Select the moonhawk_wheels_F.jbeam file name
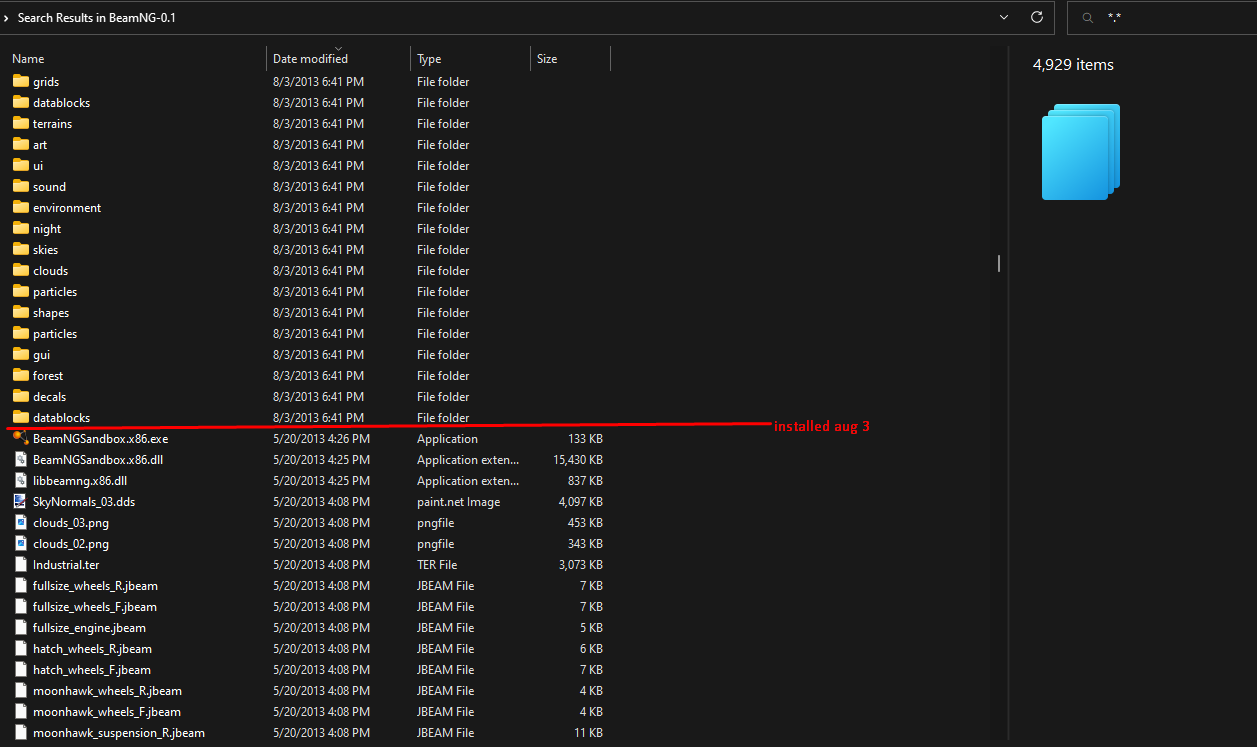 (x=107, y=712)
